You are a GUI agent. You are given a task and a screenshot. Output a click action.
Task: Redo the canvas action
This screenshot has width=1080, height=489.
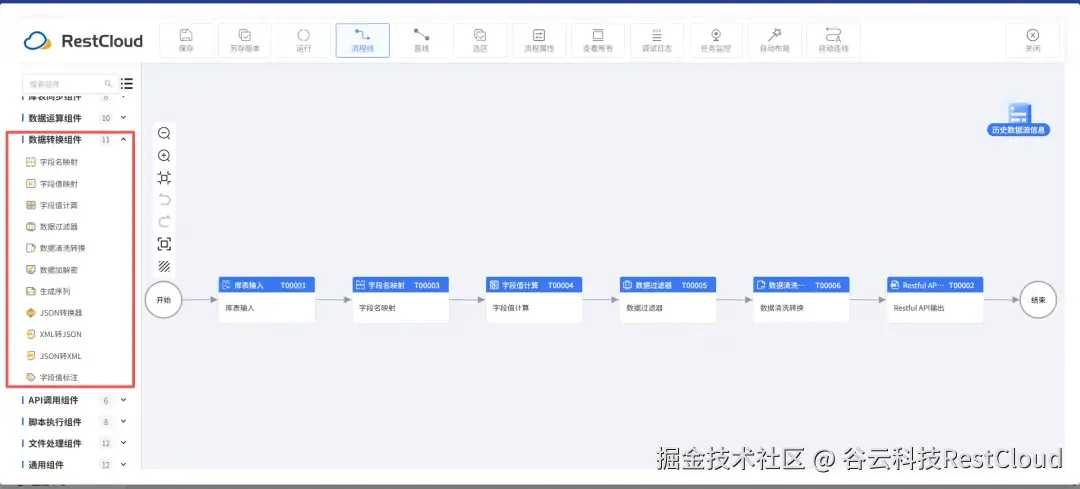164,222
